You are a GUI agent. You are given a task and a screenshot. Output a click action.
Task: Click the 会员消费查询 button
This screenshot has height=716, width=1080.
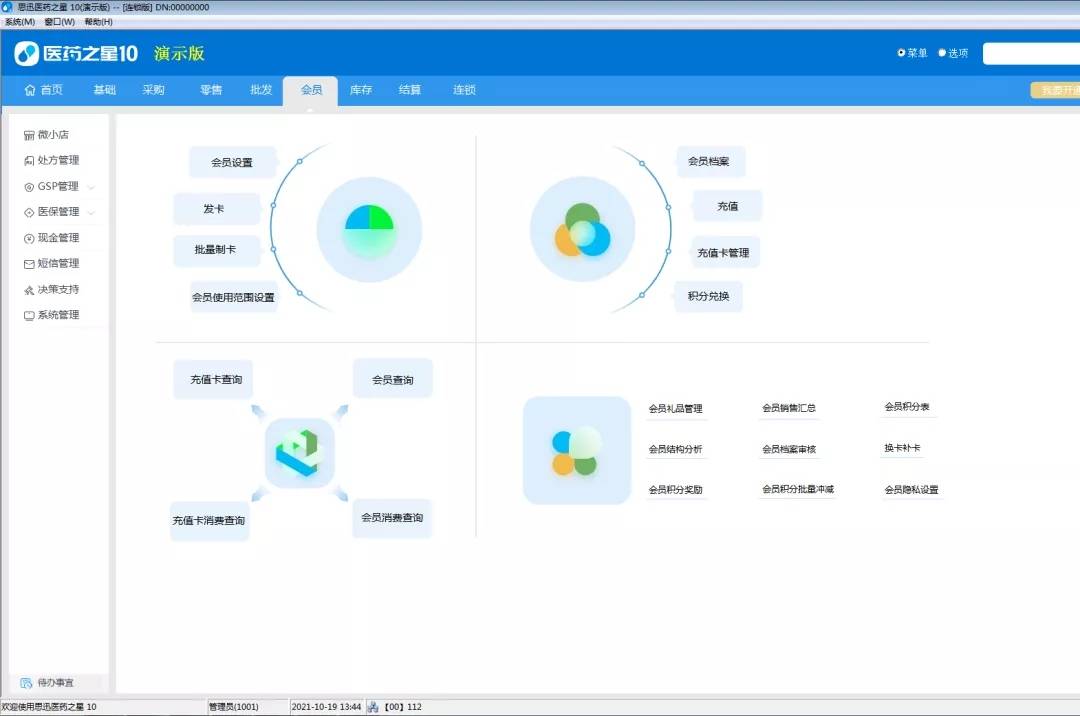pyautogui.click(x=392, y=518)
